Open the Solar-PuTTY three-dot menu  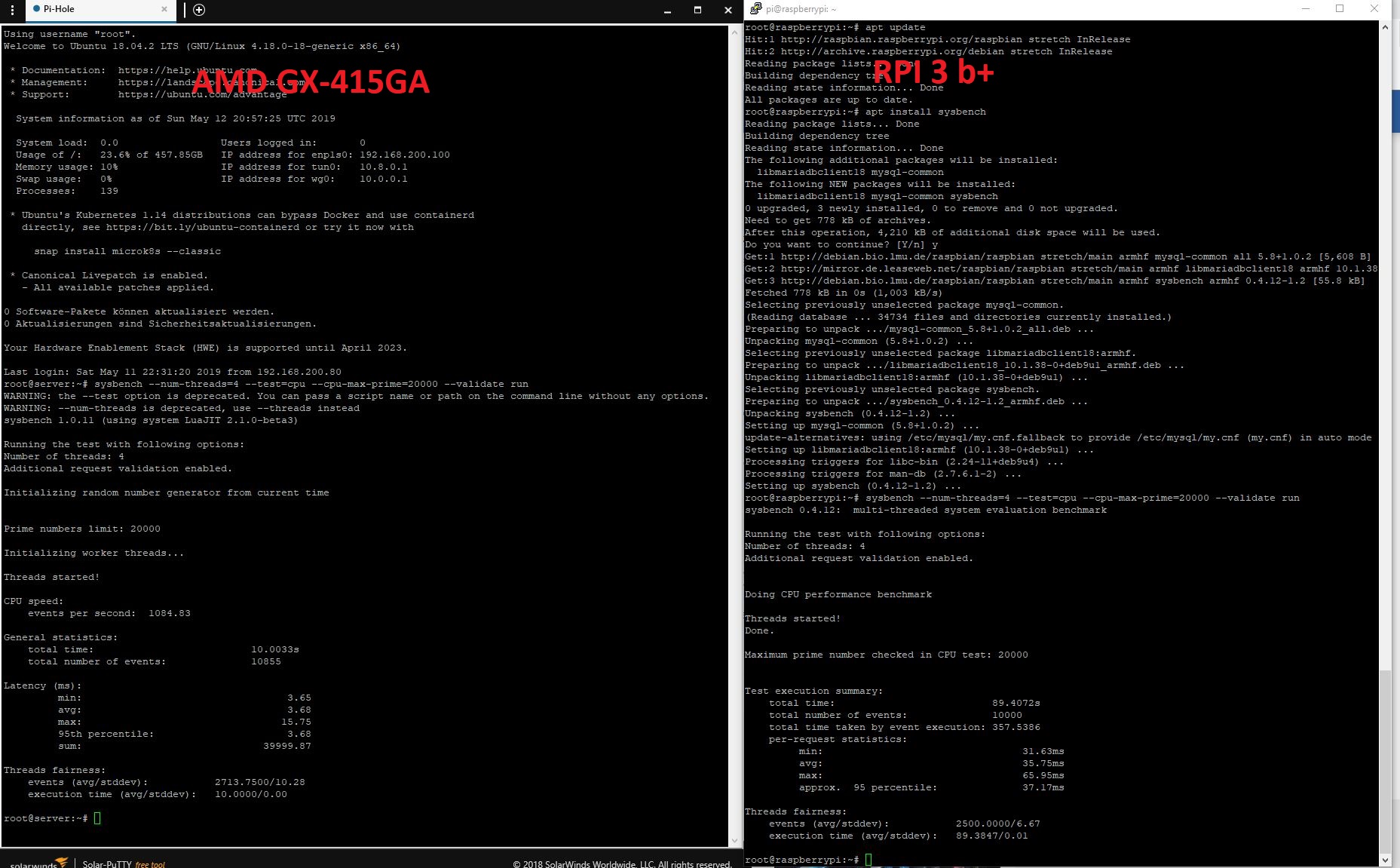tap(12, 10)
